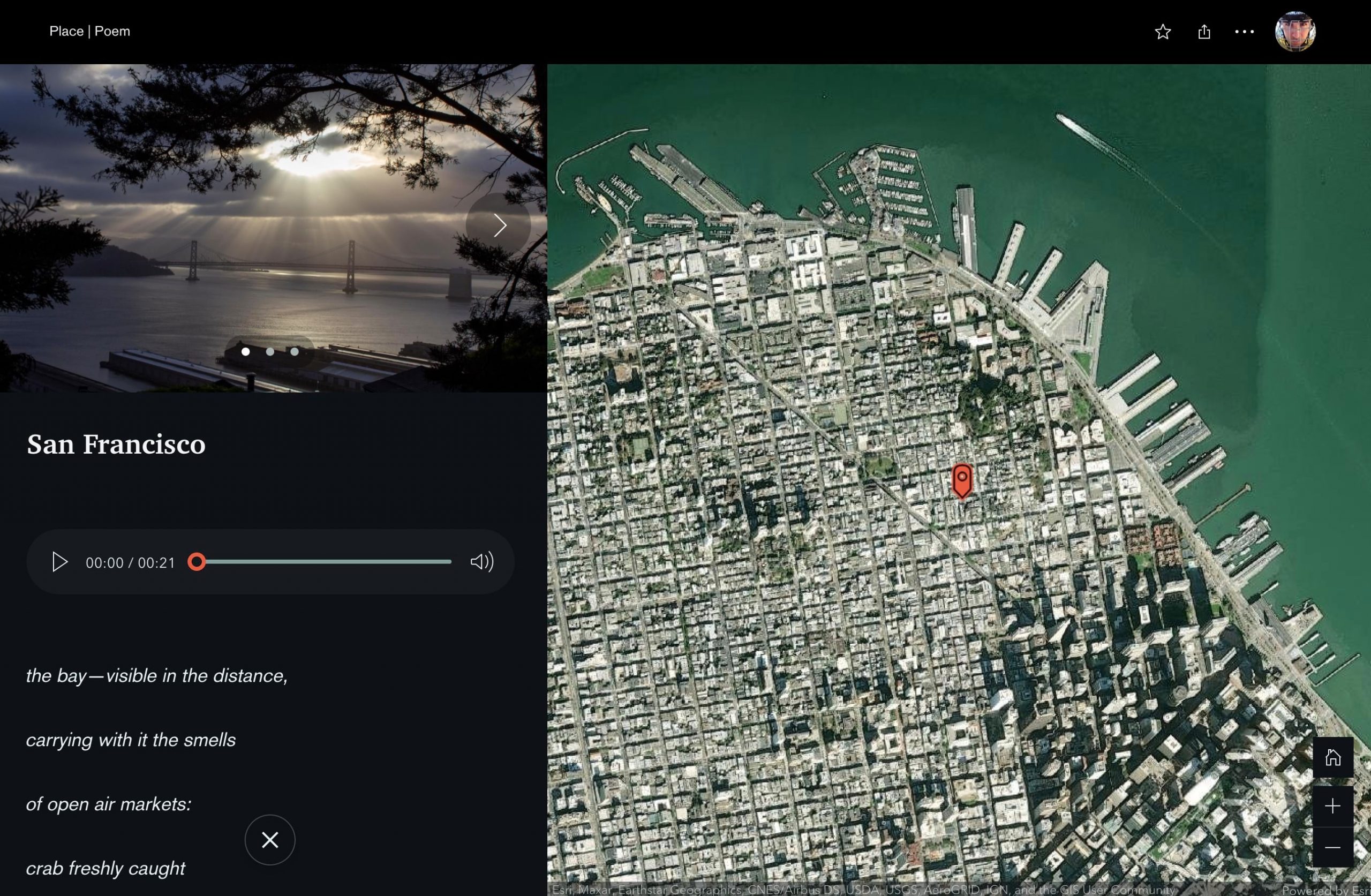Click the San Francisco title heading
Screen dimensions: 1371x896
(116, 445)
